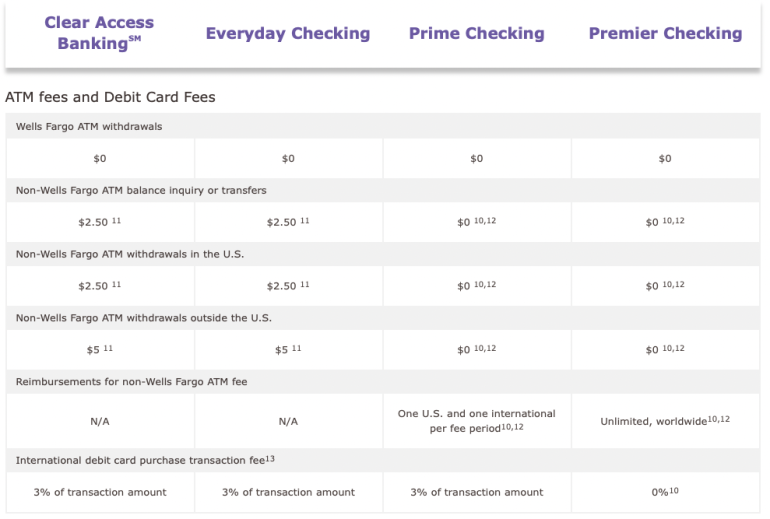
Task: Click the balance inquiry or transfers row label
Action: [141, 190]
